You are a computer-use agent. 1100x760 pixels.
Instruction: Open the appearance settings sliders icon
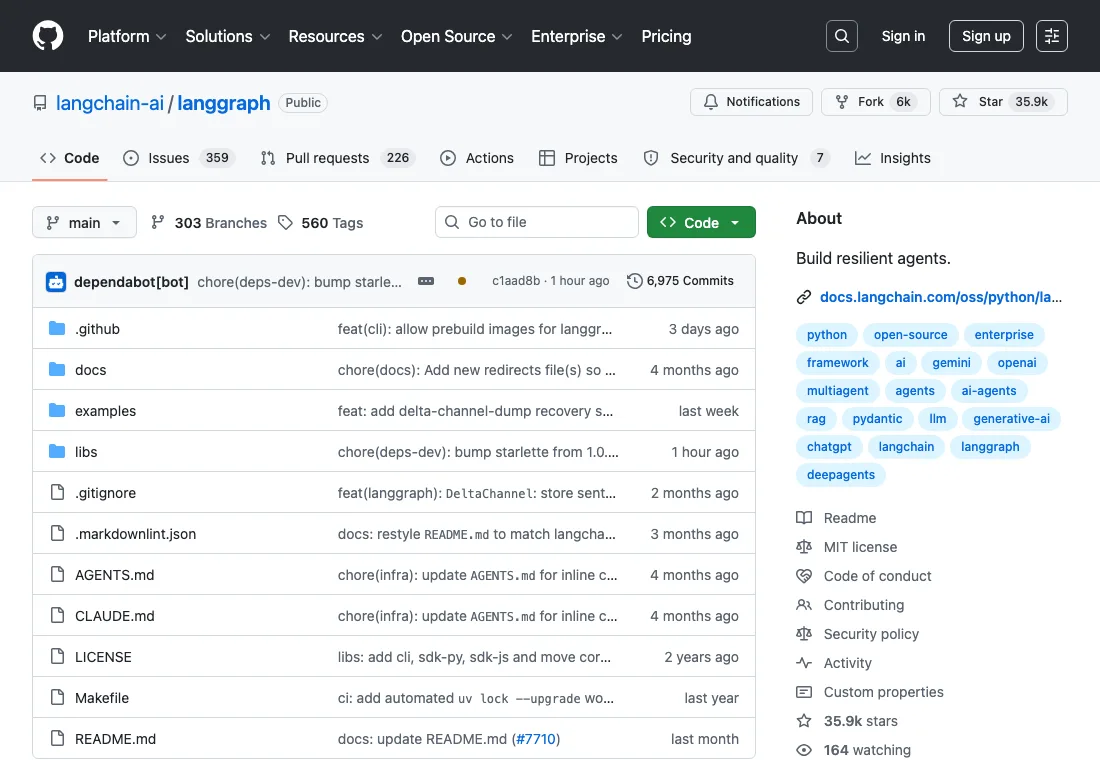(1052, 36)
